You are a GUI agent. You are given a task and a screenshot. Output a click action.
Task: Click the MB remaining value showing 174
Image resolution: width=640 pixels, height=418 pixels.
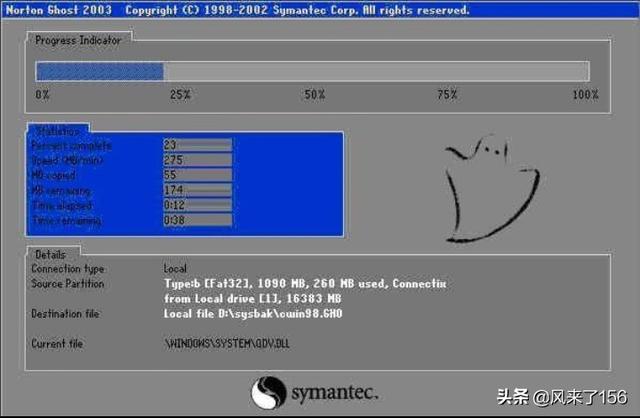point(197,189)
